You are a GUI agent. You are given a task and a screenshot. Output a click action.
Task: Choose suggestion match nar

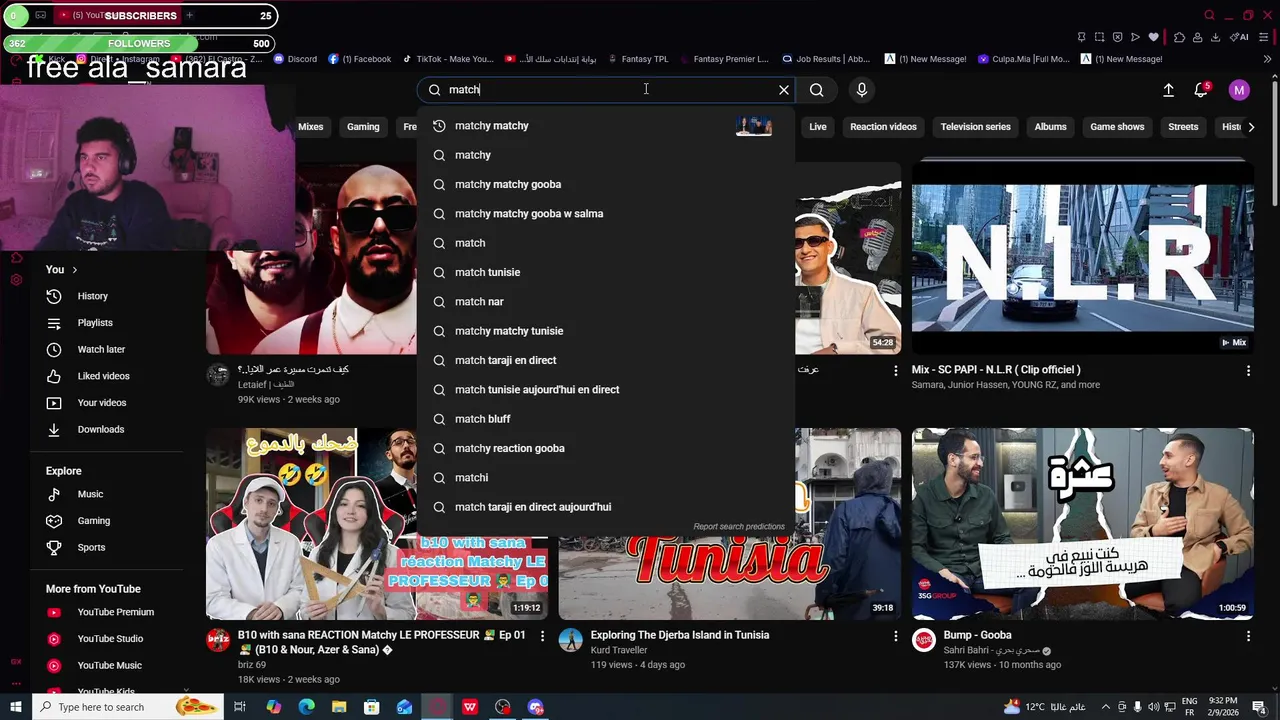[x=606, y=302]
